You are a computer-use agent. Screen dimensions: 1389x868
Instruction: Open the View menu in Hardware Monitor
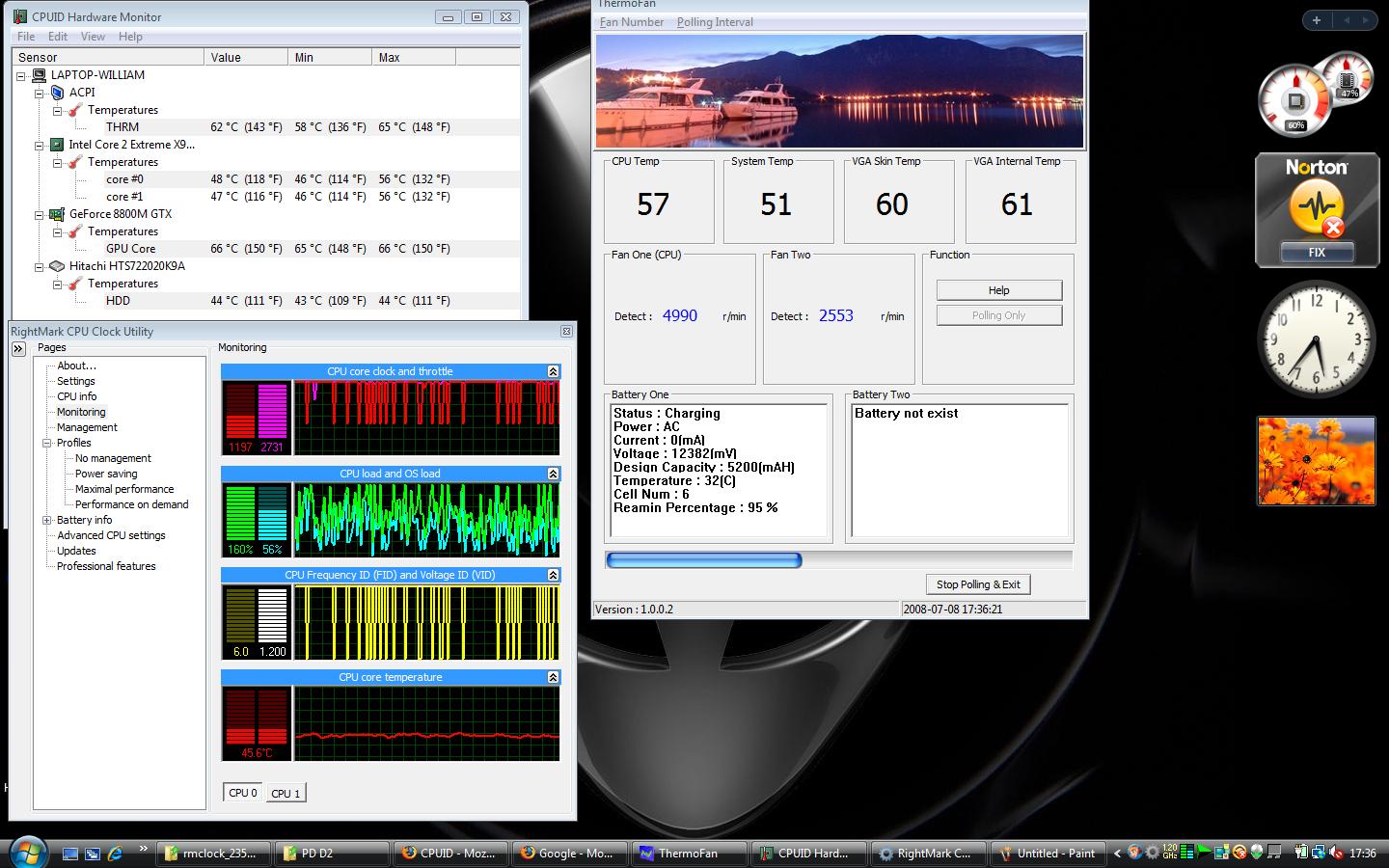point(93,37)
